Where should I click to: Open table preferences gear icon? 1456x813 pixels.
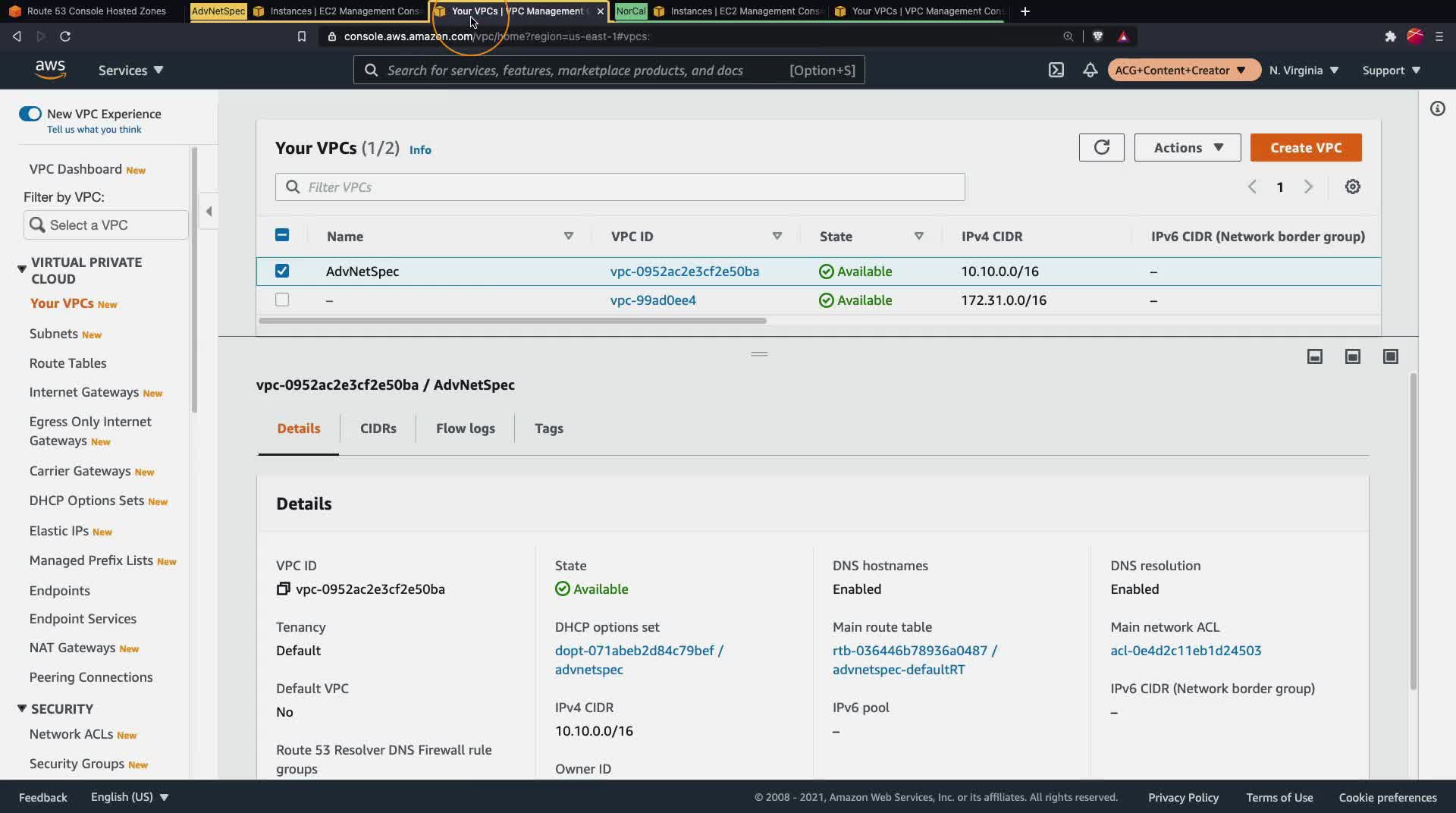point(1352,187)
